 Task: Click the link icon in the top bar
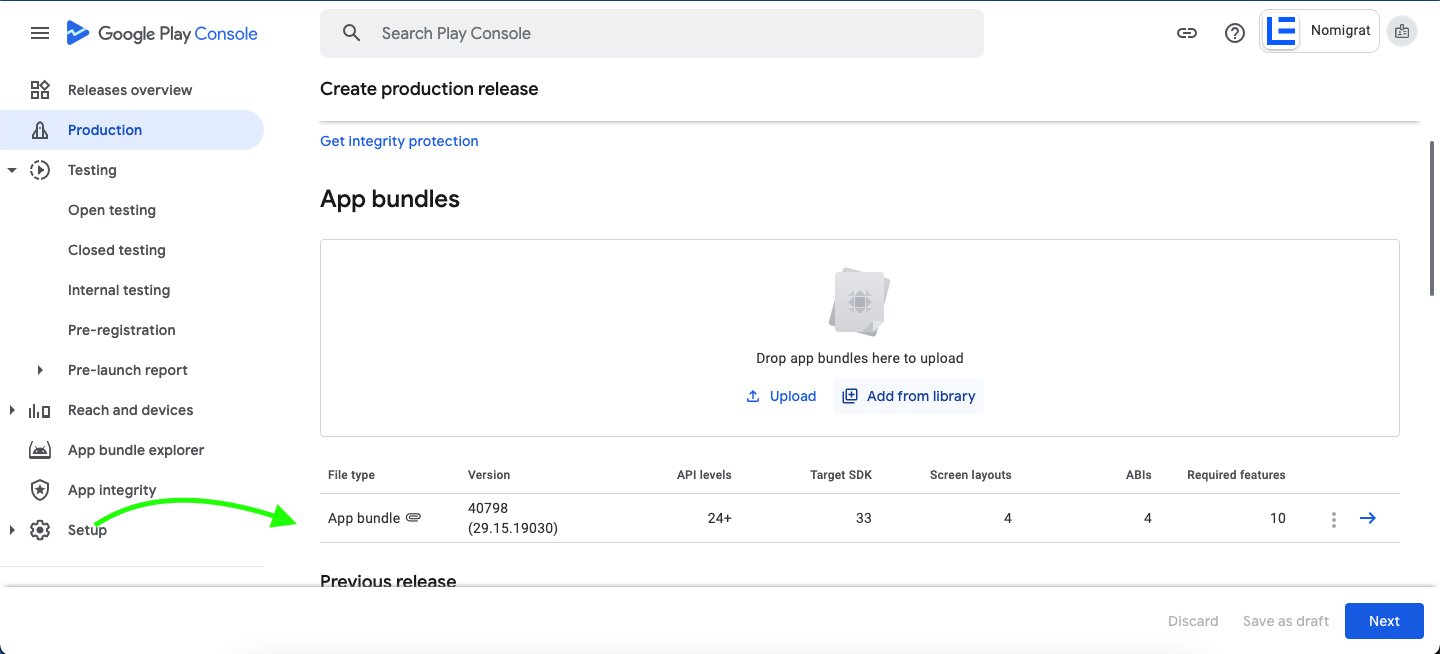(1186, 33)
